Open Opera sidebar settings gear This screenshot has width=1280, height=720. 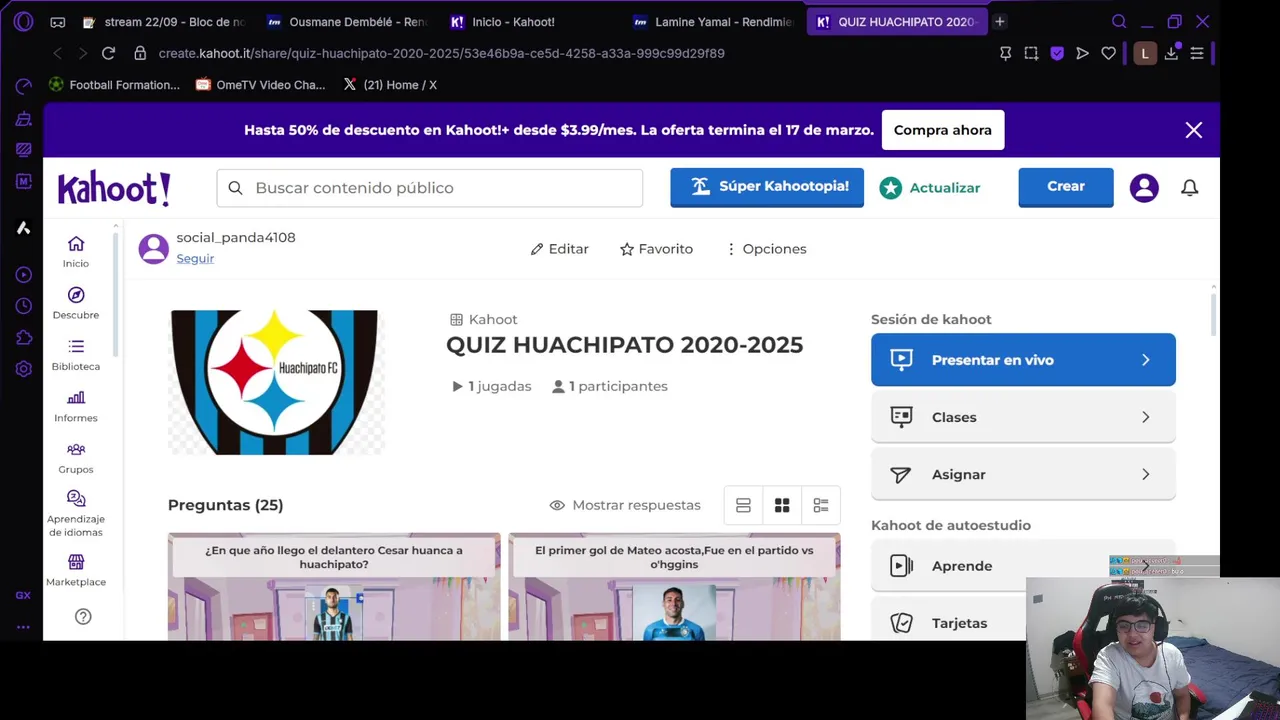click(23, 369)
